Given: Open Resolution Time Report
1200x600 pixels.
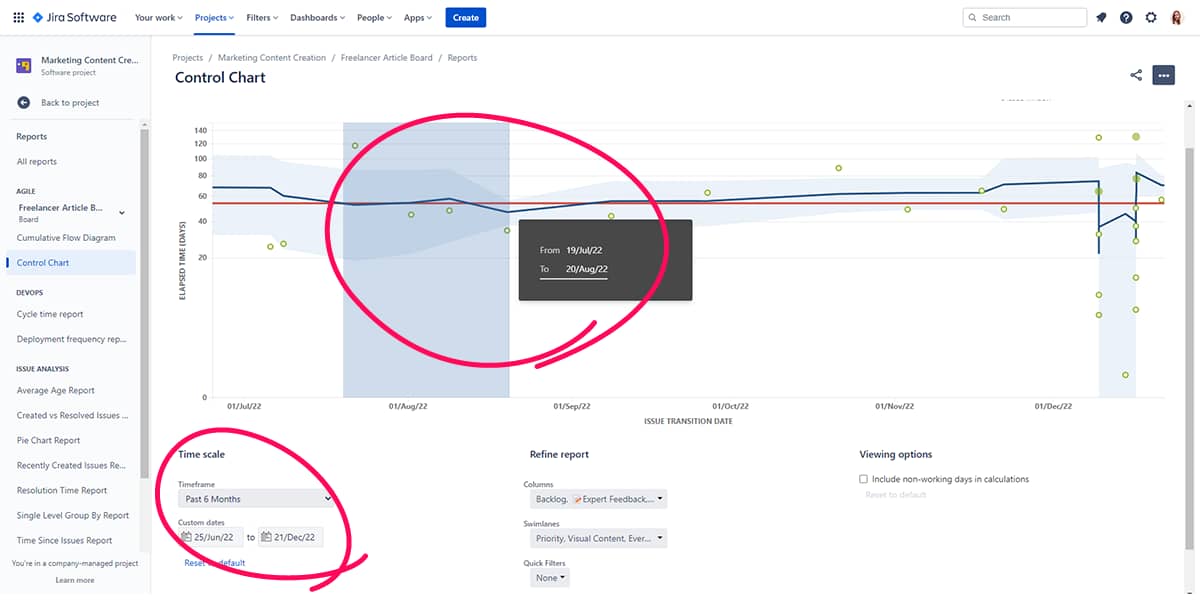Looking at the screenshot, I should pos(62,491).
